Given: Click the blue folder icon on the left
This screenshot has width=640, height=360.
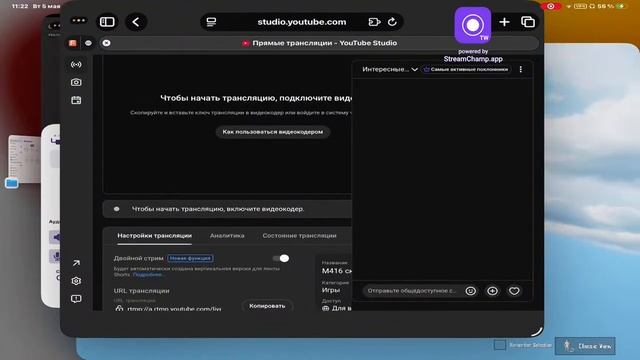Looking at the screenshot, I should click(x=12, y=183).
